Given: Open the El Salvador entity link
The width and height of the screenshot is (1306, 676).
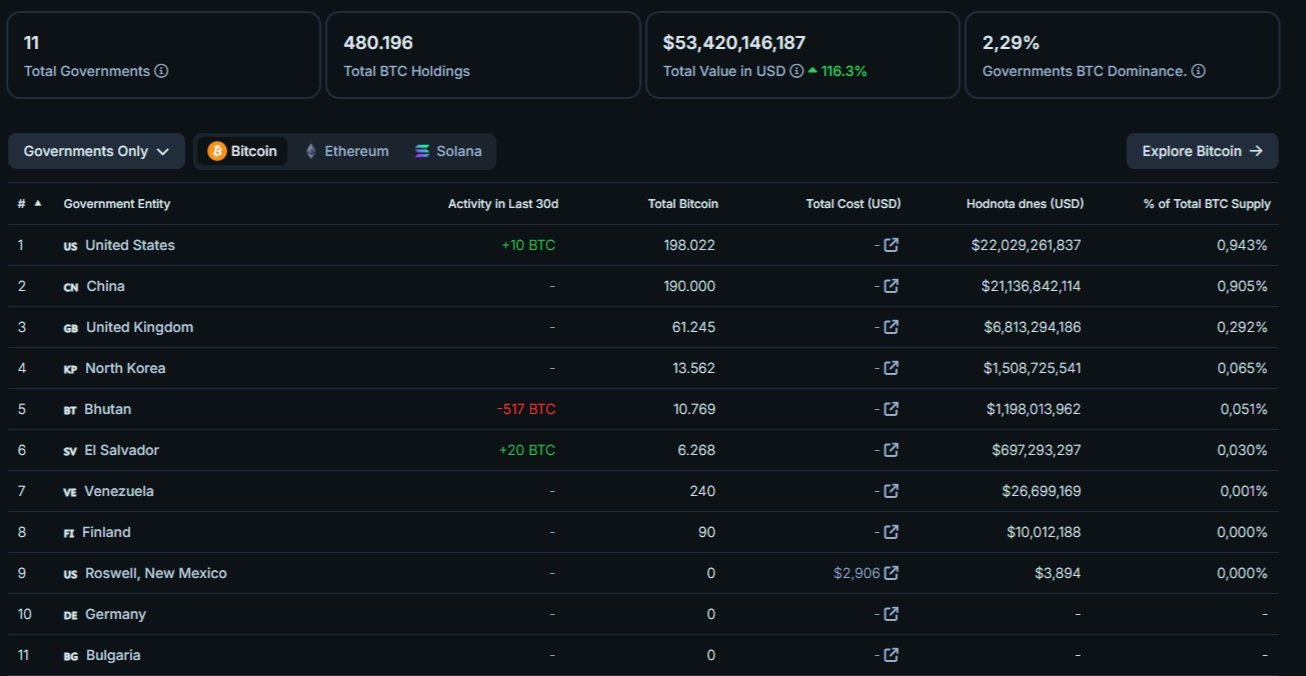Looking at the screenshot, I should coord(122,450).
